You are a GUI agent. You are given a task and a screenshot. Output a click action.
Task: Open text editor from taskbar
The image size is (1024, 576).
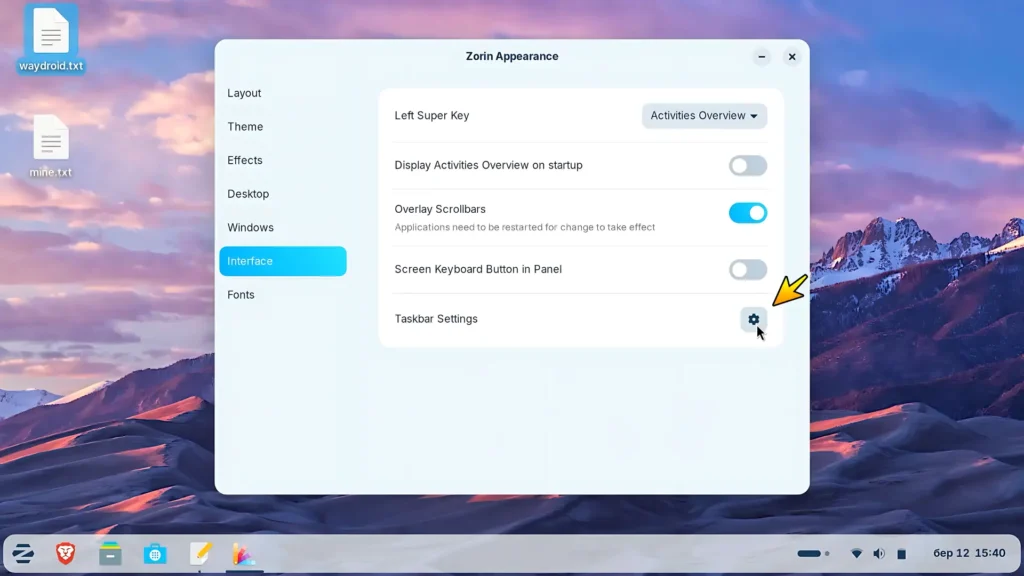click(x=200, y=554)
